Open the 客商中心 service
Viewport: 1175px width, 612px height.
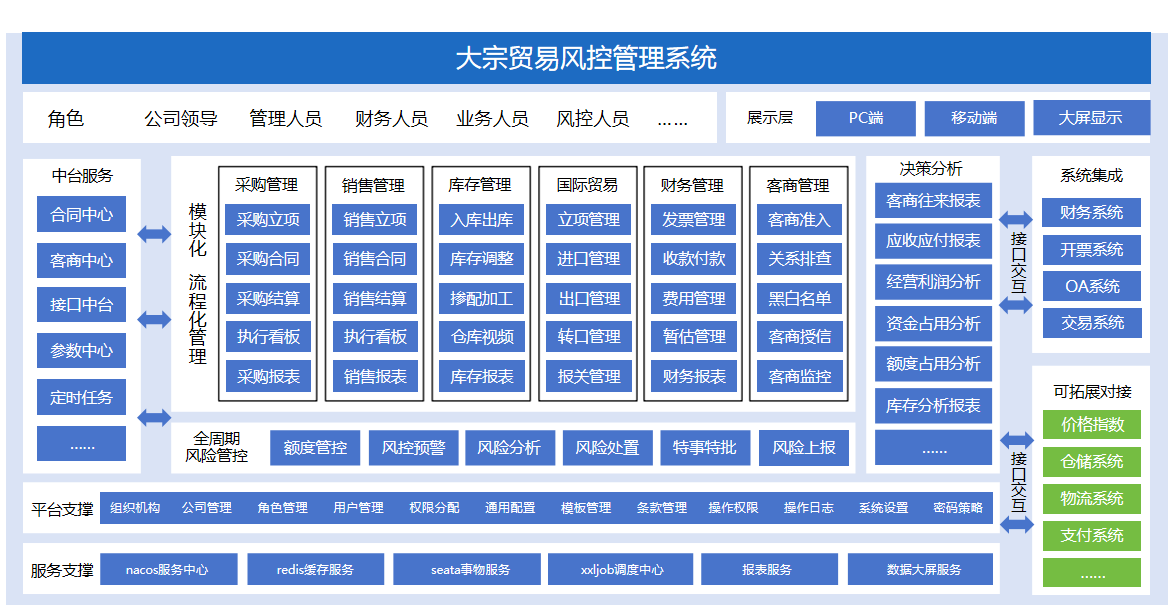pos(81,260)
